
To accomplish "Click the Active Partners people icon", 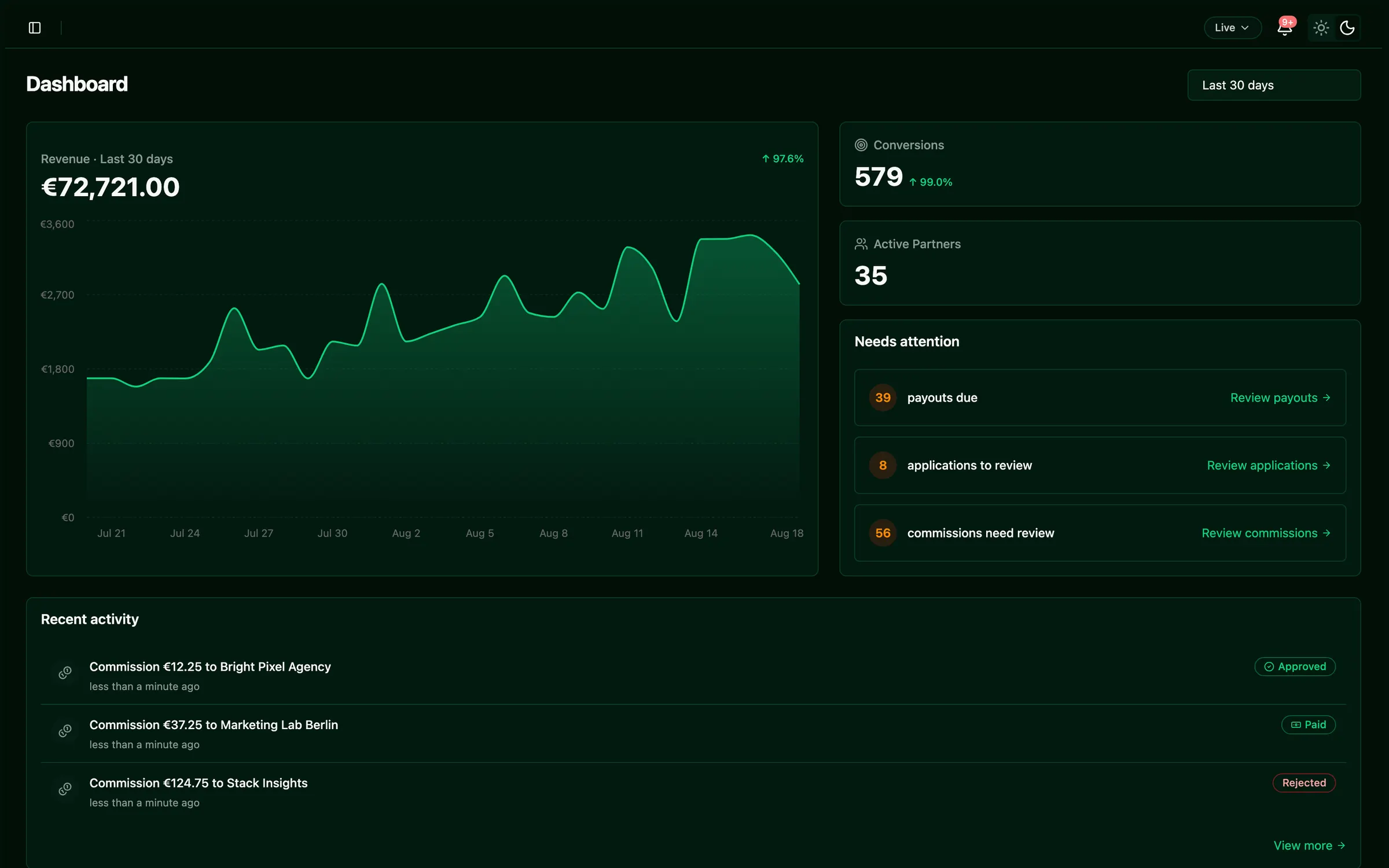I will point(861,244).
